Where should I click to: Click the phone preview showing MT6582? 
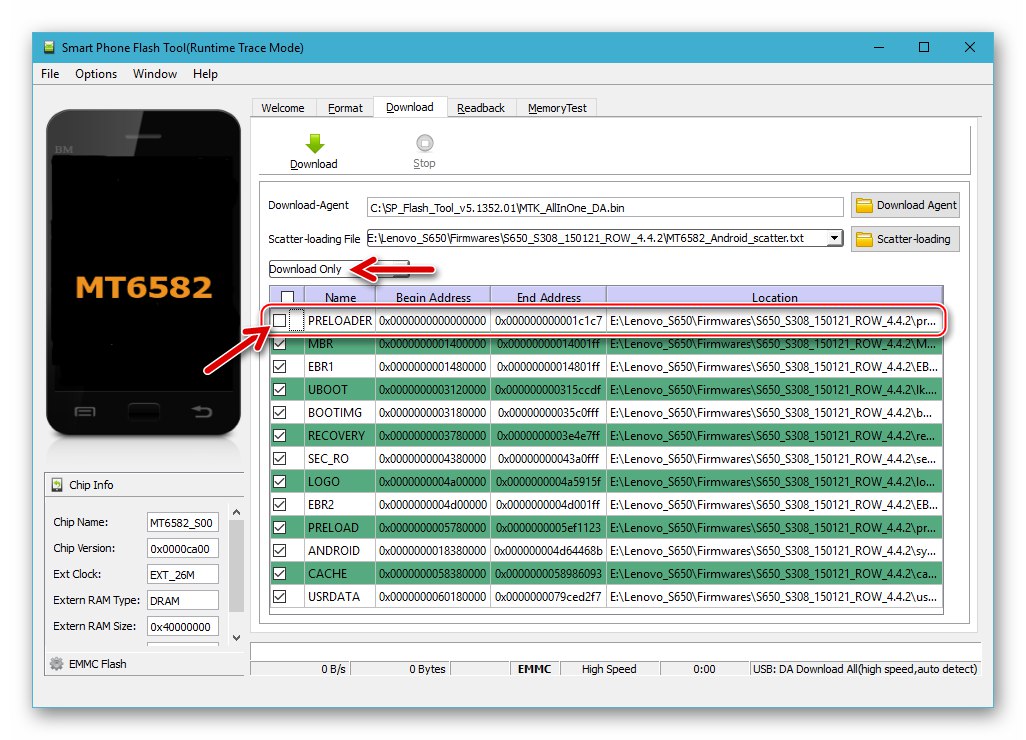pos(143,285)
